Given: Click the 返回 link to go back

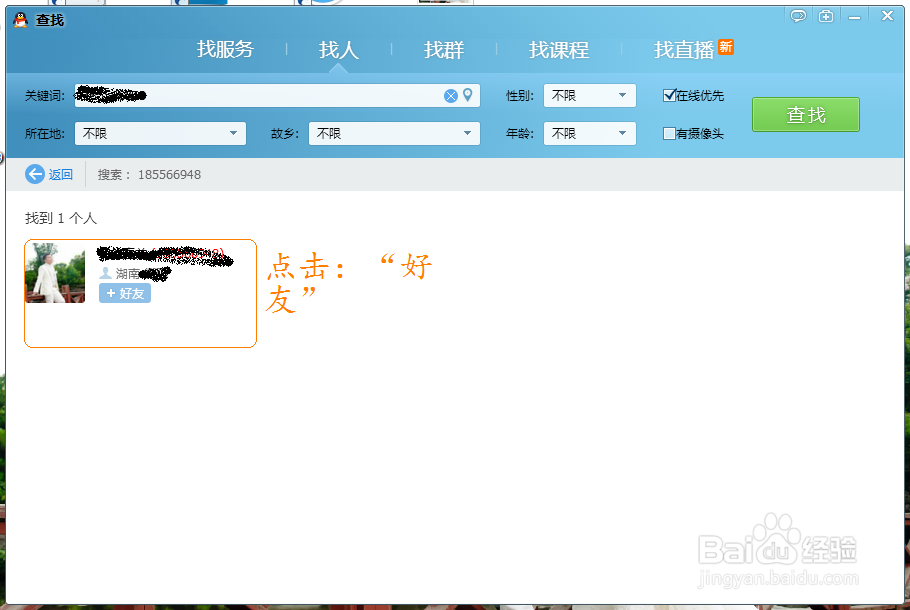Looking at the screenshot, I should pos(58,173).
